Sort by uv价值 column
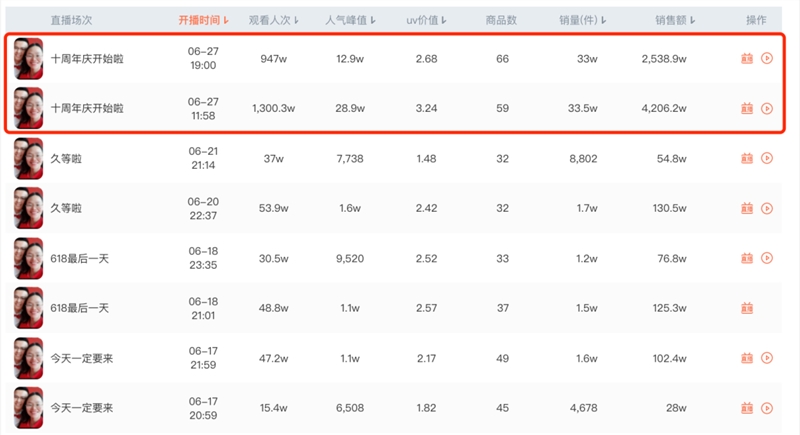 [427, 20]
